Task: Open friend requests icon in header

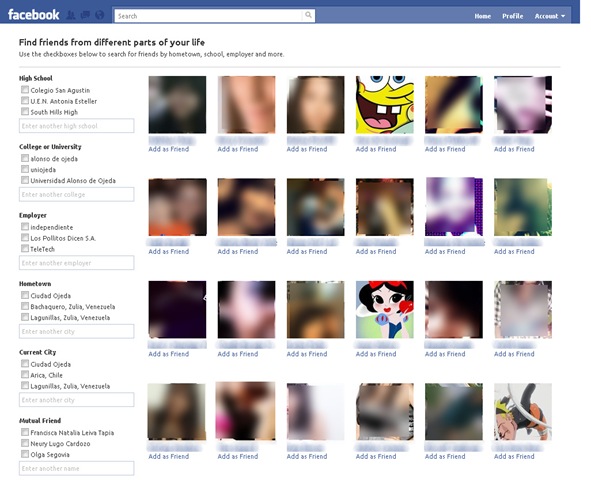Action: (x=70, y=15)
